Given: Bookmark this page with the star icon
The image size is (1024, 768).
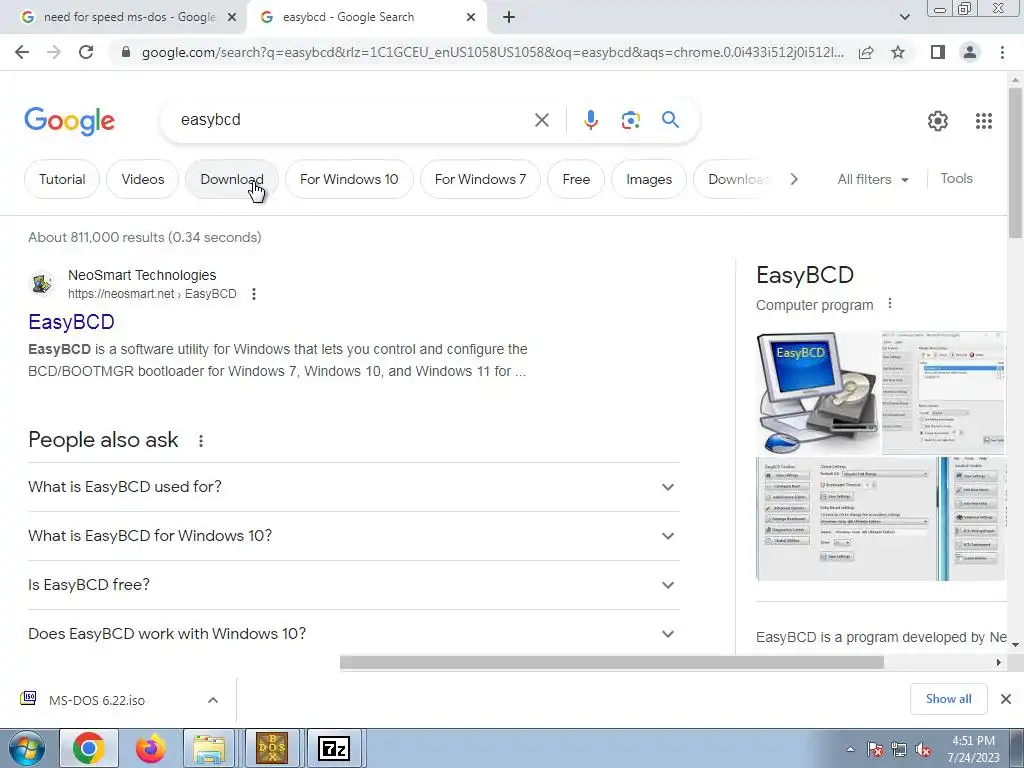Looking at the screenshot, I should coord(898,52).
